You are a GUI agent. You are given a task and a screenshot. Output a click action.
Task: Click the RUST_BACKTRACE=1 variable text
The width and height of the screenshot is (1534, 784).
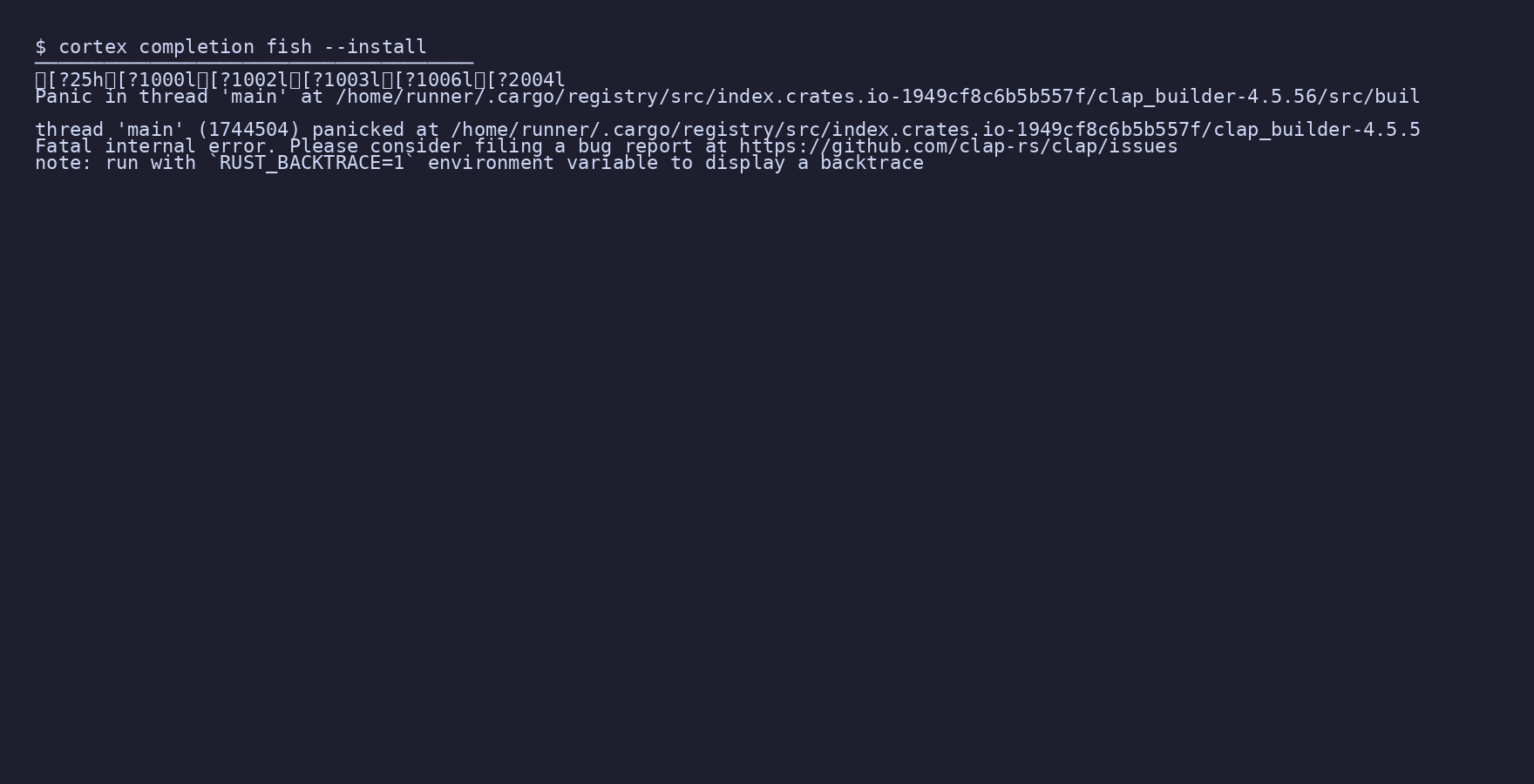click(x=312, y=163)
